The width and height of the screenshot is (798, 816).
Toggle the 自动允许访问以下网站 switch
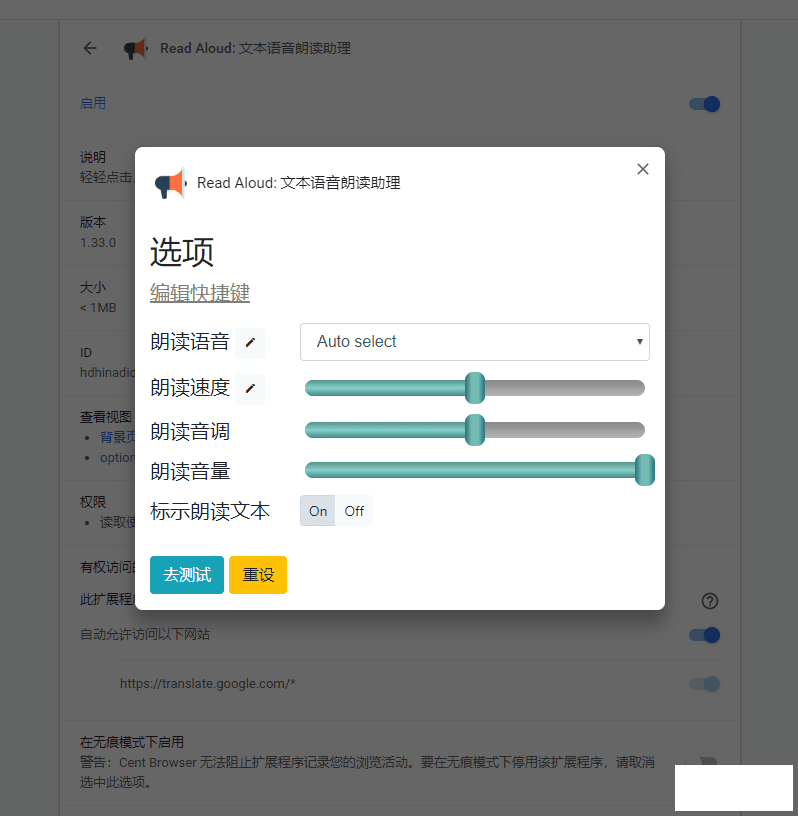[704, 635]
